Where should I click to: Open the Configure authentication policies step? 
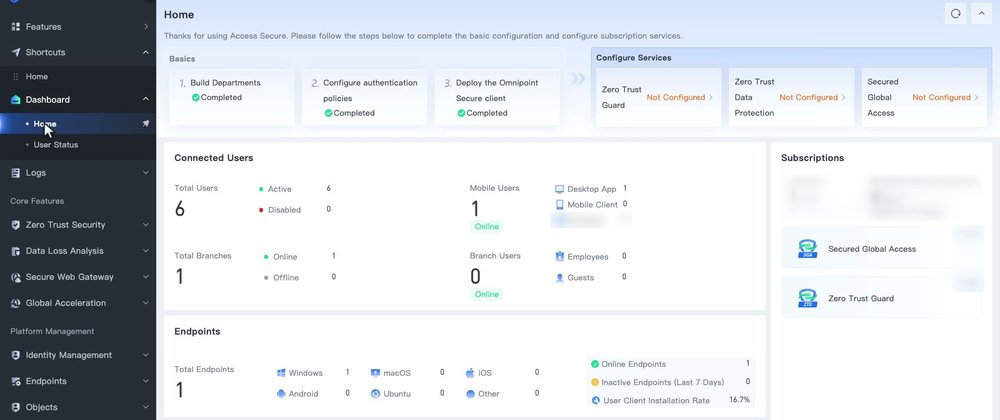pyautogui.click(x=364, y=98)
